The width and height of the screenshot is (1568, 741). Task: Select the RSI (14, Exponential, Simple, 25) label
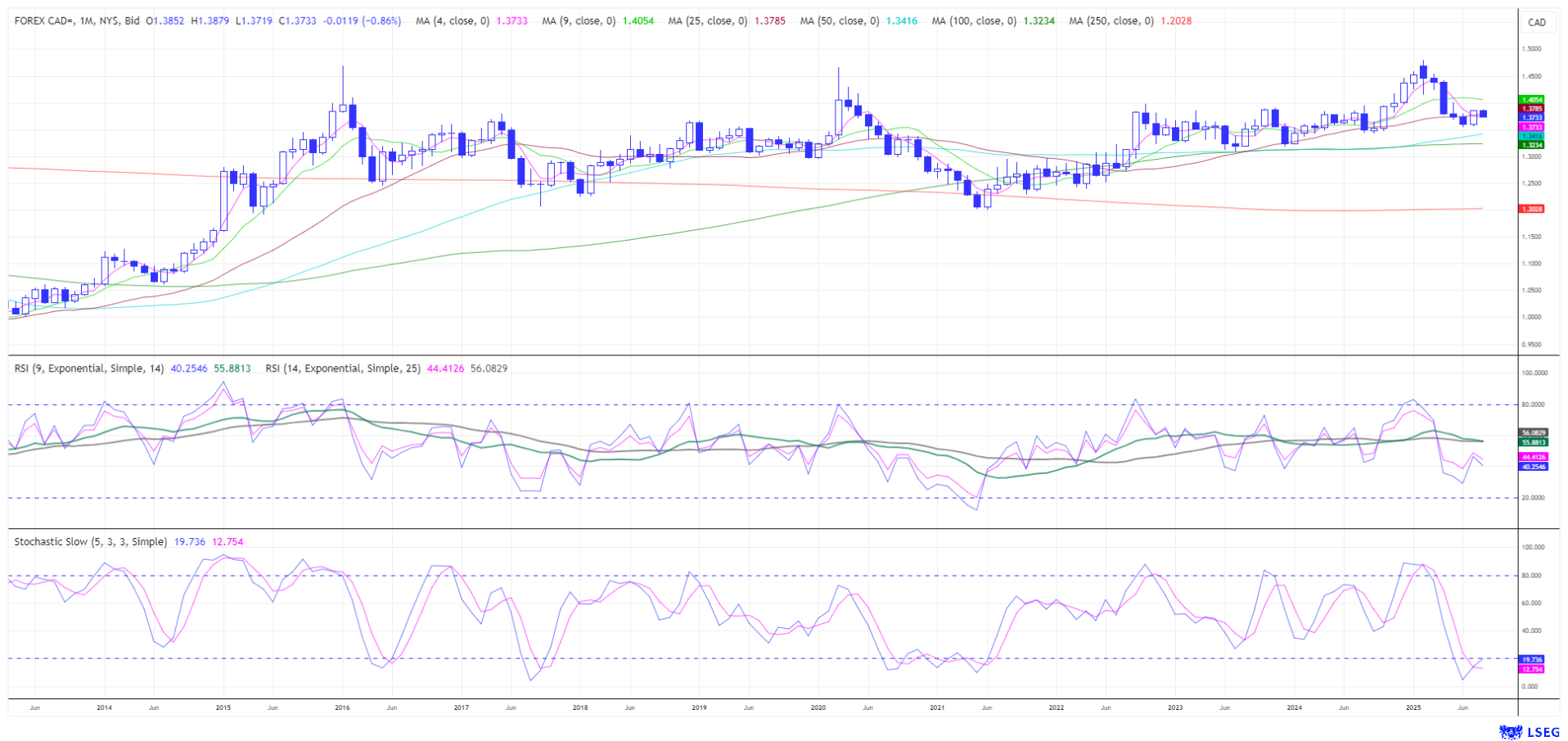point(342,368)
